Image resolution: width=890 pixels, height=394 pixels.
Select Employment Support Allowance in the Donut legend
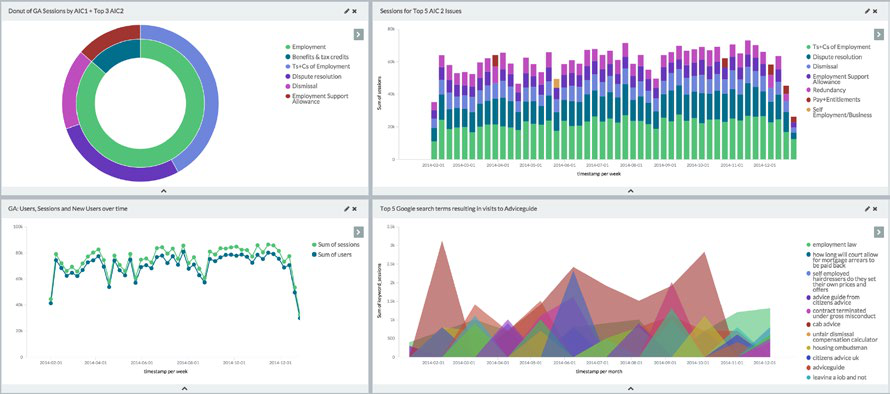317,99
